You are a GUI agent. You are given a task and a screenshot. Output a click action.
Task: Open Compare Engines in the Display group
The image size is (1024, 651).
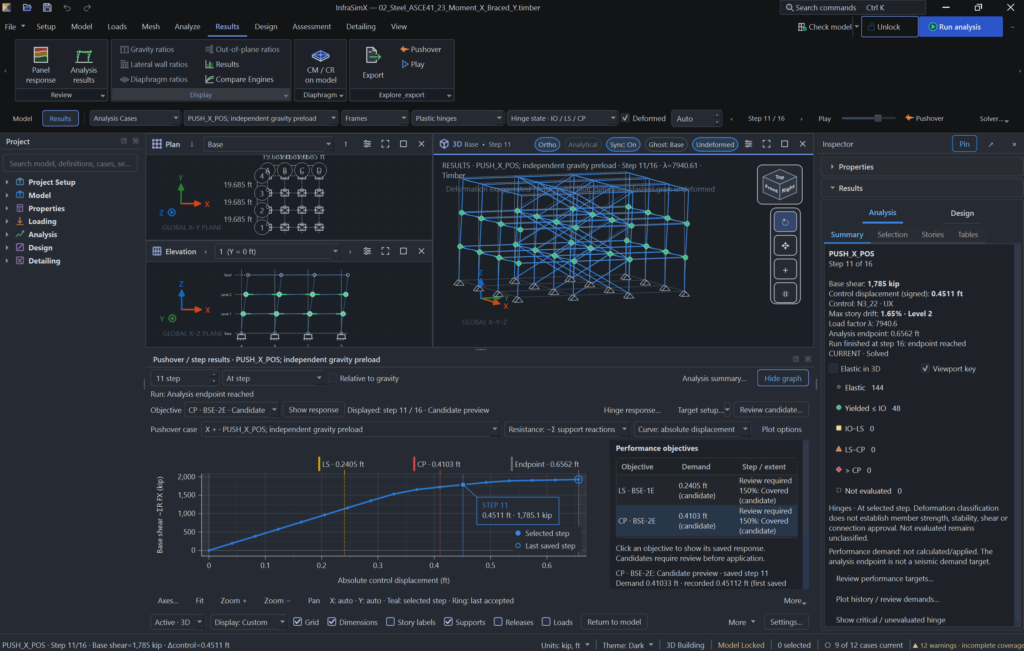[x=239, y=80]
